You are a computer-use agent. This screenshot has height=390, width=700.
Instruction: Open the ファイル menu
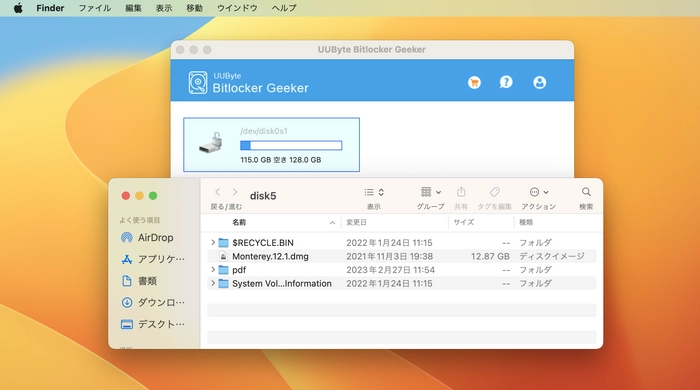click(95, 8)
